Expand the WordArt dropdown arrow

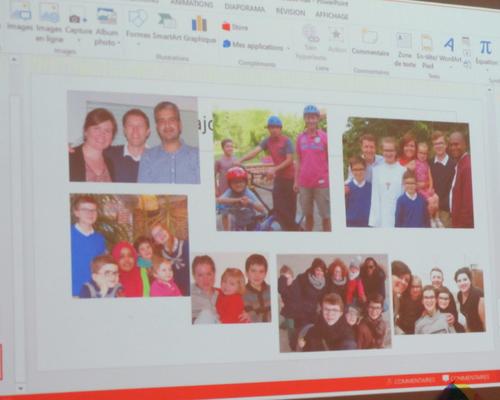click(x=451, y=67)
